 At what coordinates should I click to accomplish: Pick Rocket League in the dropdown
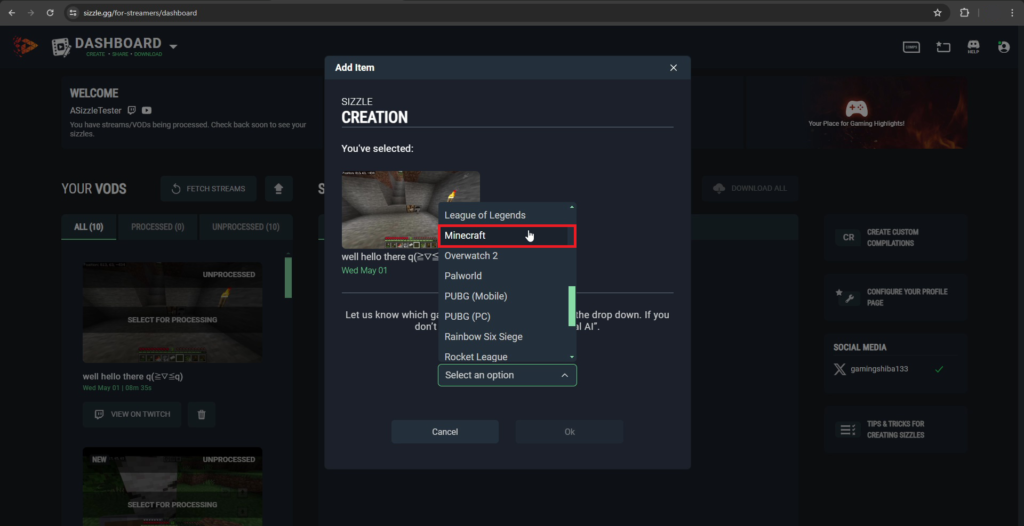pos(507,356)
